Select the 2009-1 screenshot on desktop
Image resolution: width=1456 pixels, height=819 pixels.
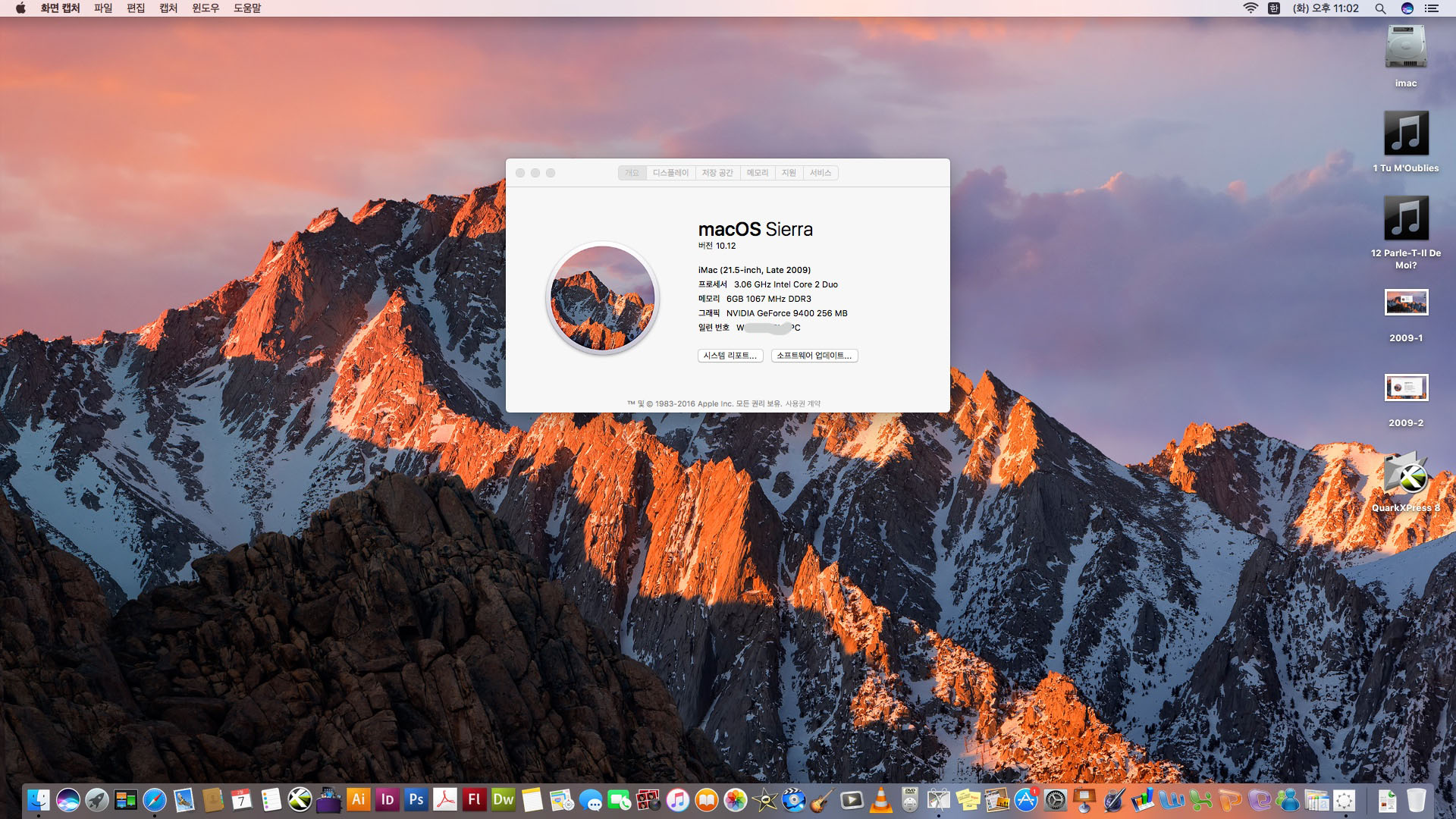(x=1406, y=303)
